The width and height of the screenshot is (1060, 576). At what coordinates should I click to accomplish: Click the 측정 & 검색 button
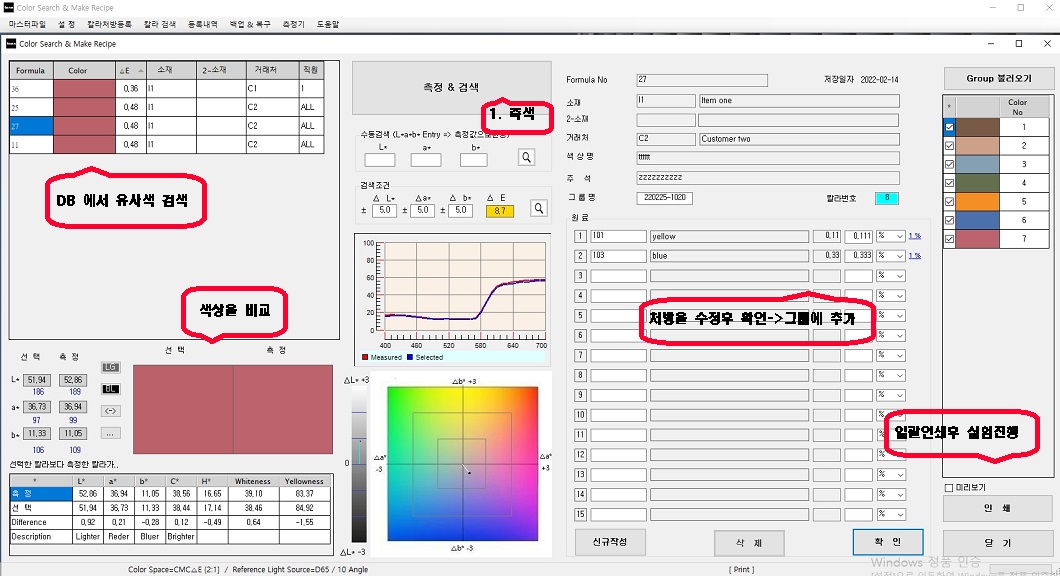click(451, 87)
